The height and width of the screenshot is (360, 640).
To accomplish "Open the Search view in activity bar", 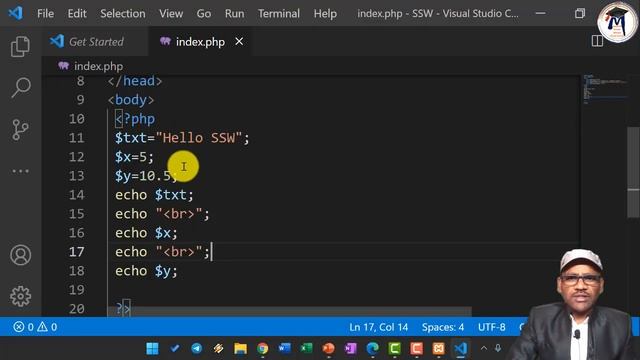I will click(x=20, y=87).
